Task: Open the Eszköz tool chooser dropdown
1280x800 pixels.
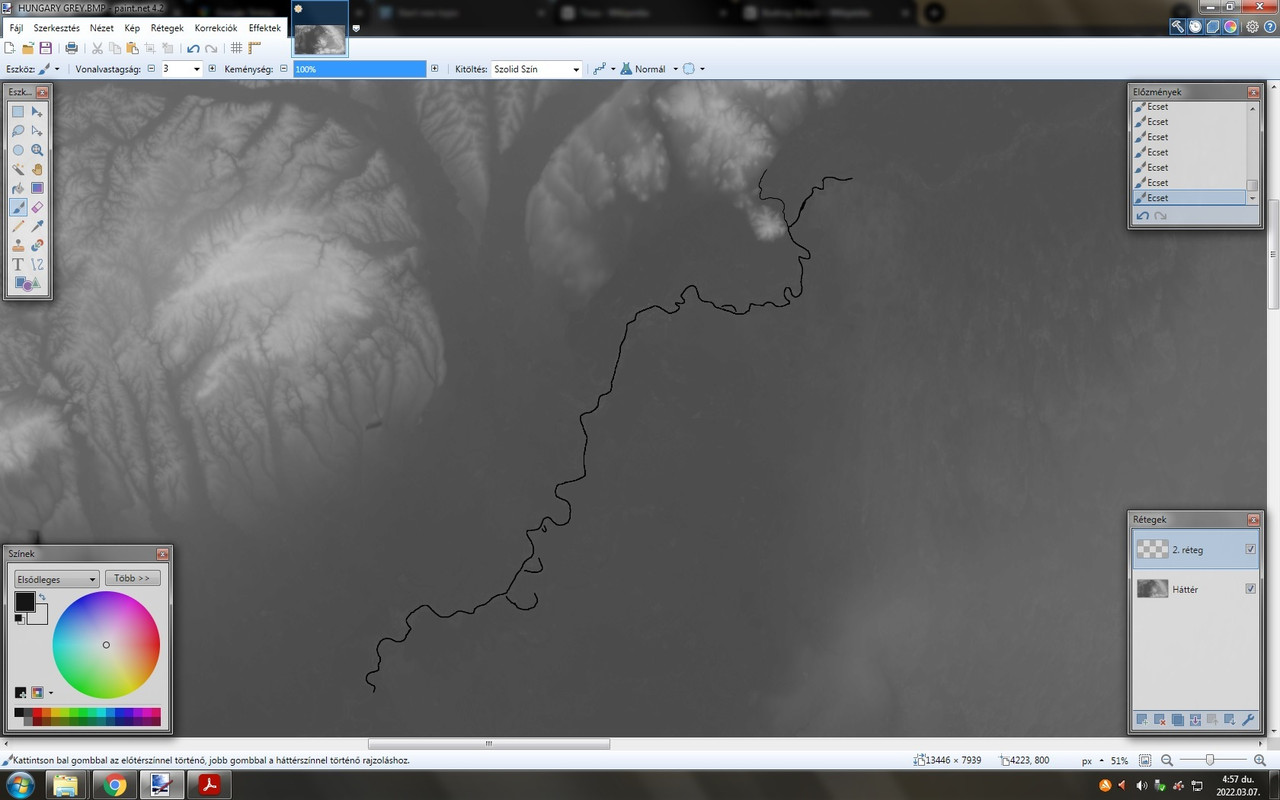Action: pyautogui.click(x=48, y=69)
